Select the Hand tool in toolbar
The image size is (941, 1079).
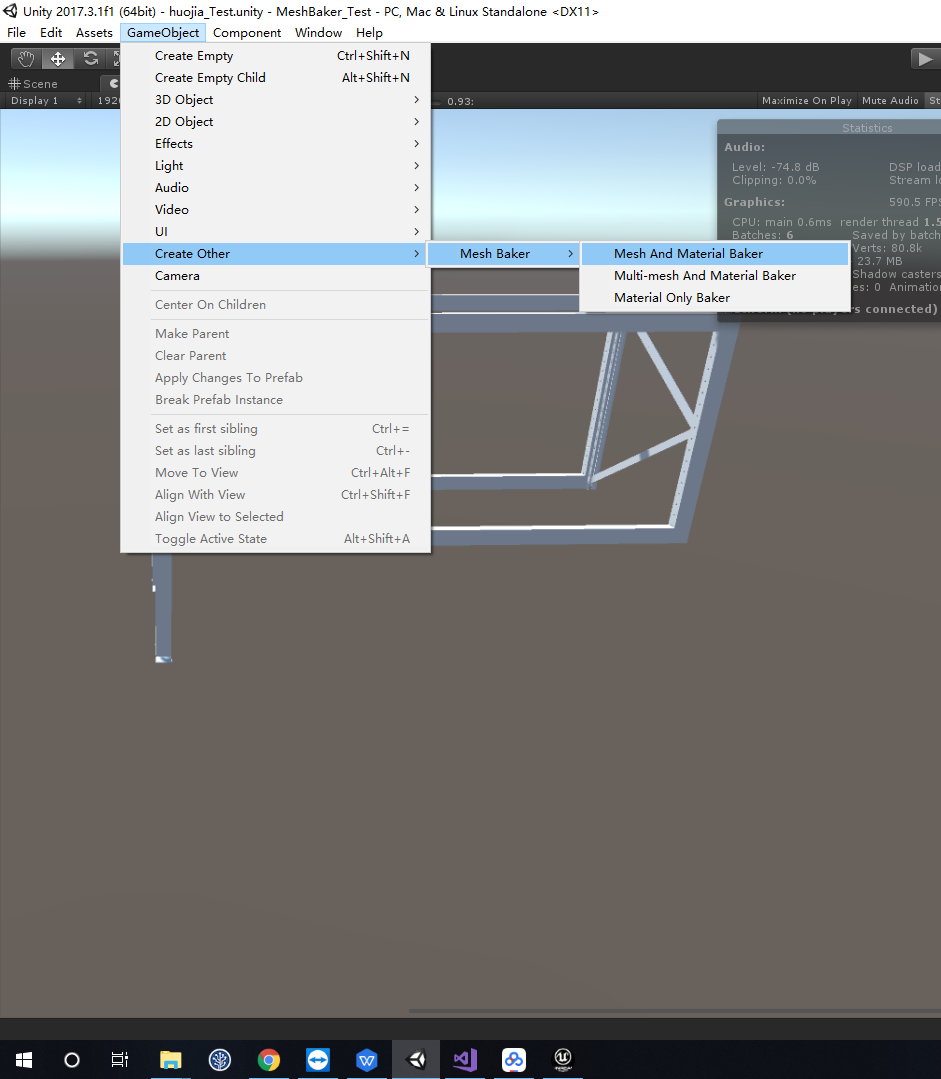tap(25, 58)
